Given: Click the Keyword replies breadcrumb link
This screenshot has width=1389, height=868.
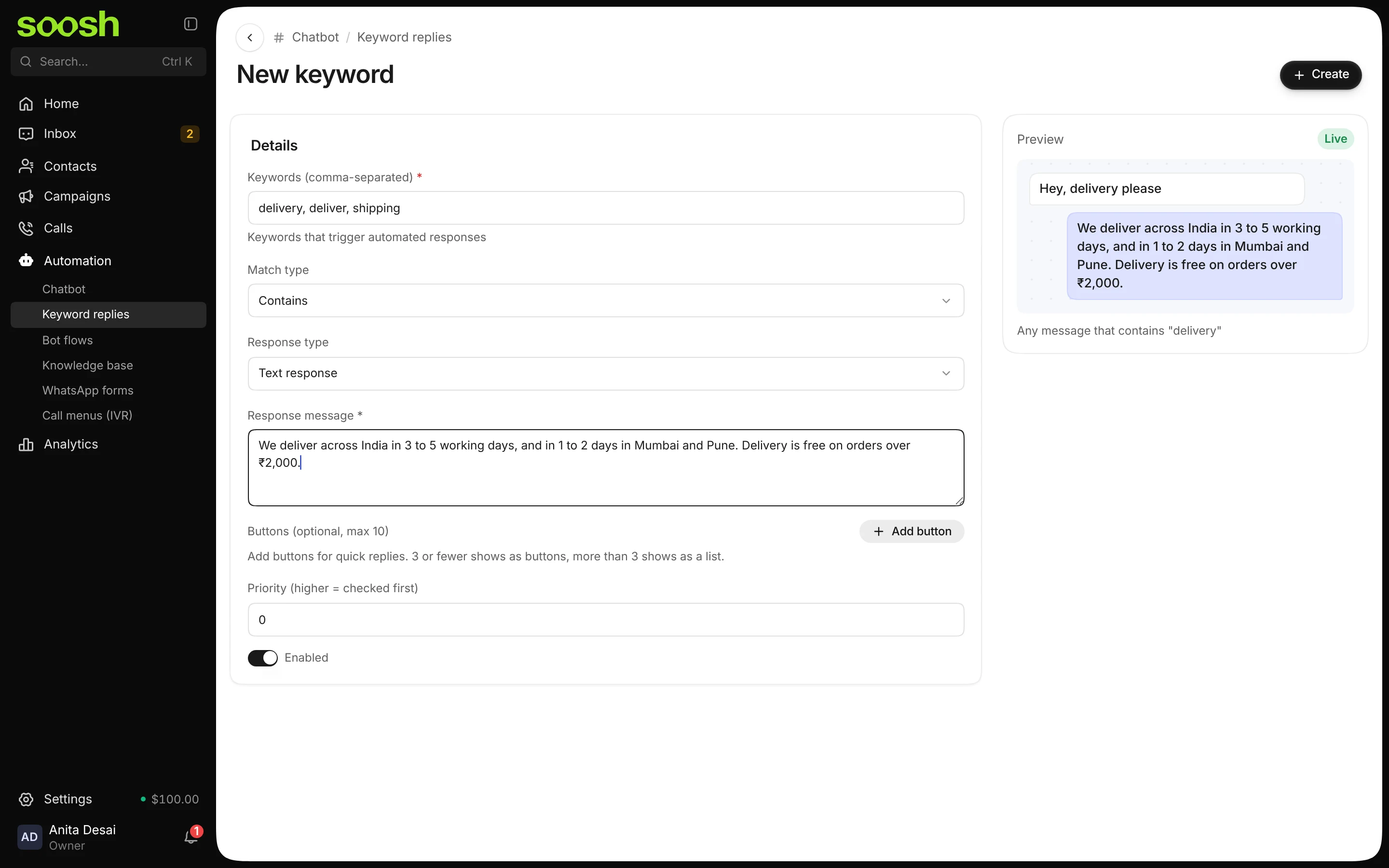Looking at the screenshot, I should click(x=404, y=37).
